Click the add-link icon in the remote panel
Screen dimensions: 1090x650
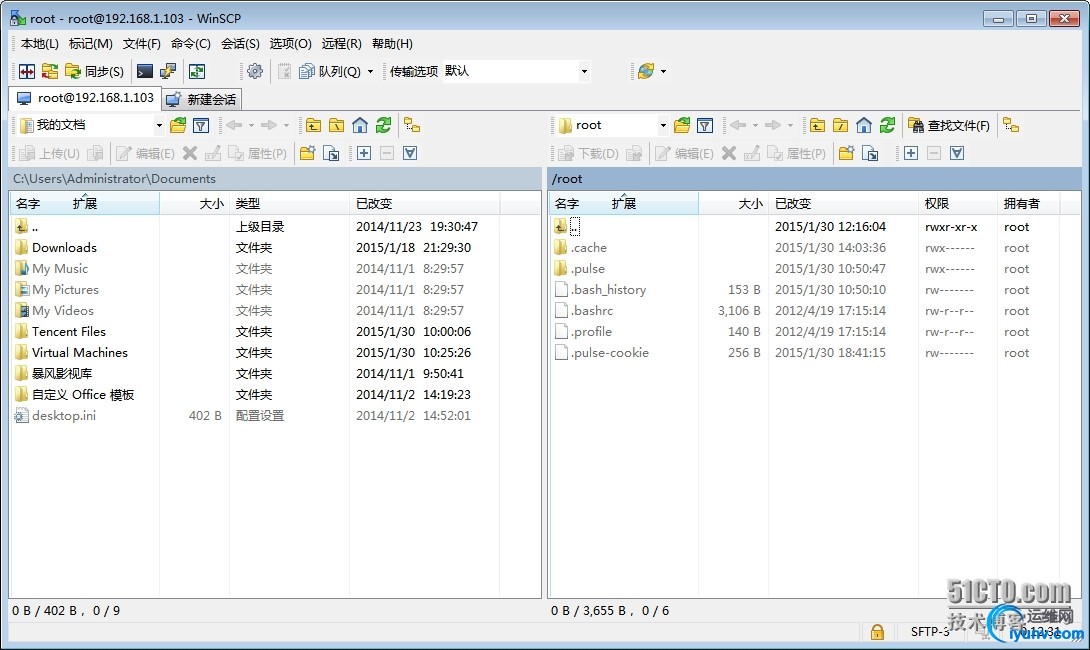click(870, 153)
